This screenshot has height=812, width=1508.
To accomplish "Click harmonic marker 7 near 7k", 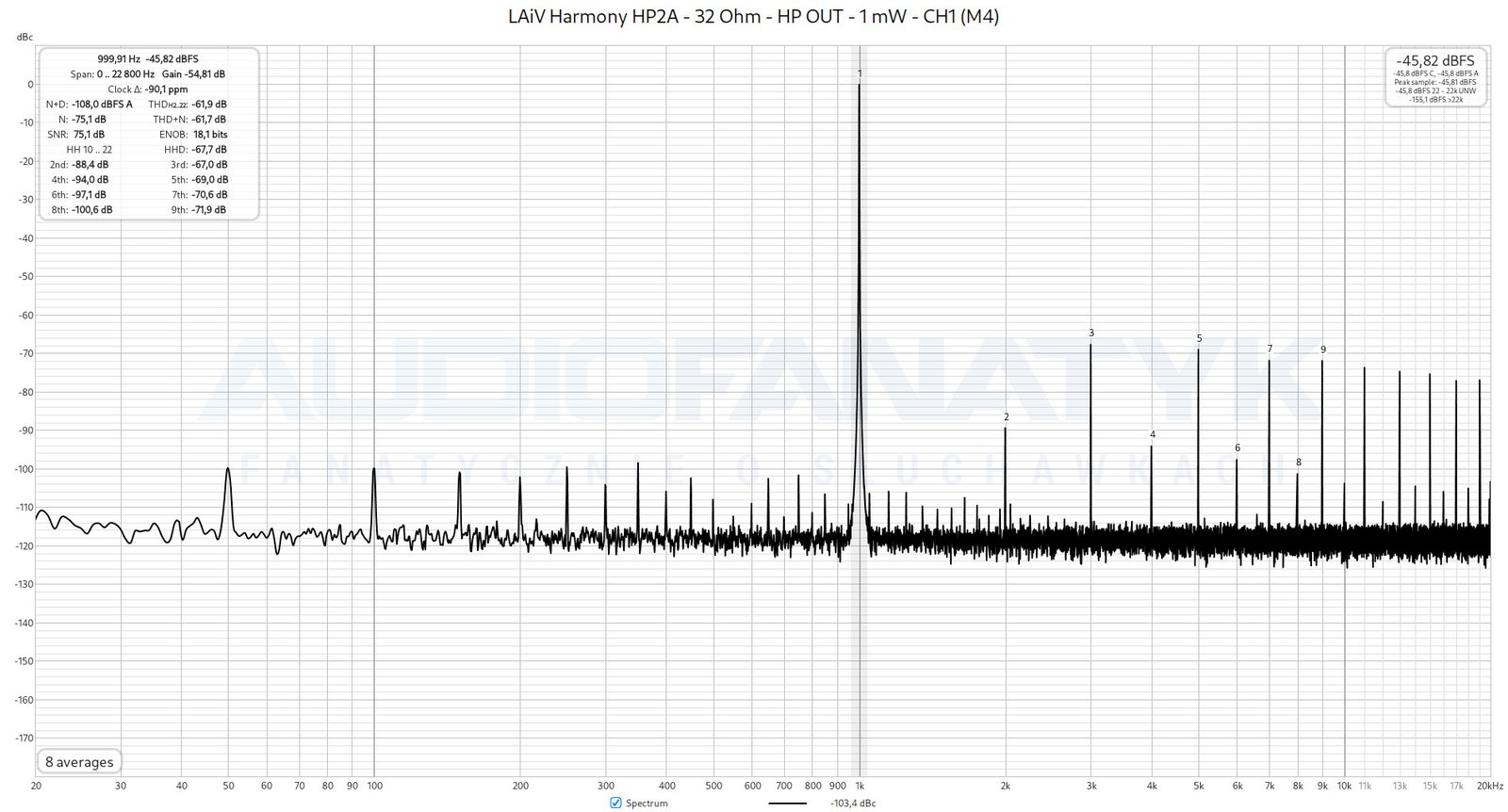I will [1270, 349].
